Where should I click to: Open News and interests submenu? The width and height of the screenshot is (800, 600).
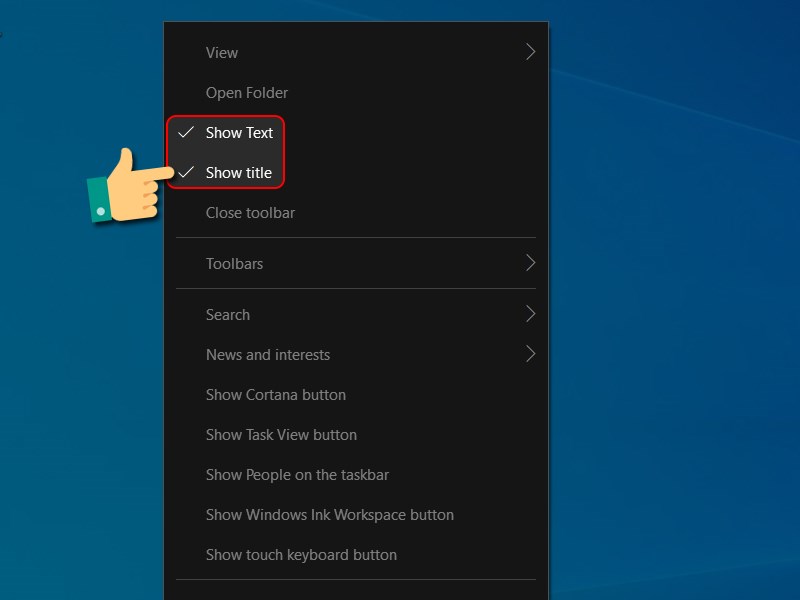[356, 355]
